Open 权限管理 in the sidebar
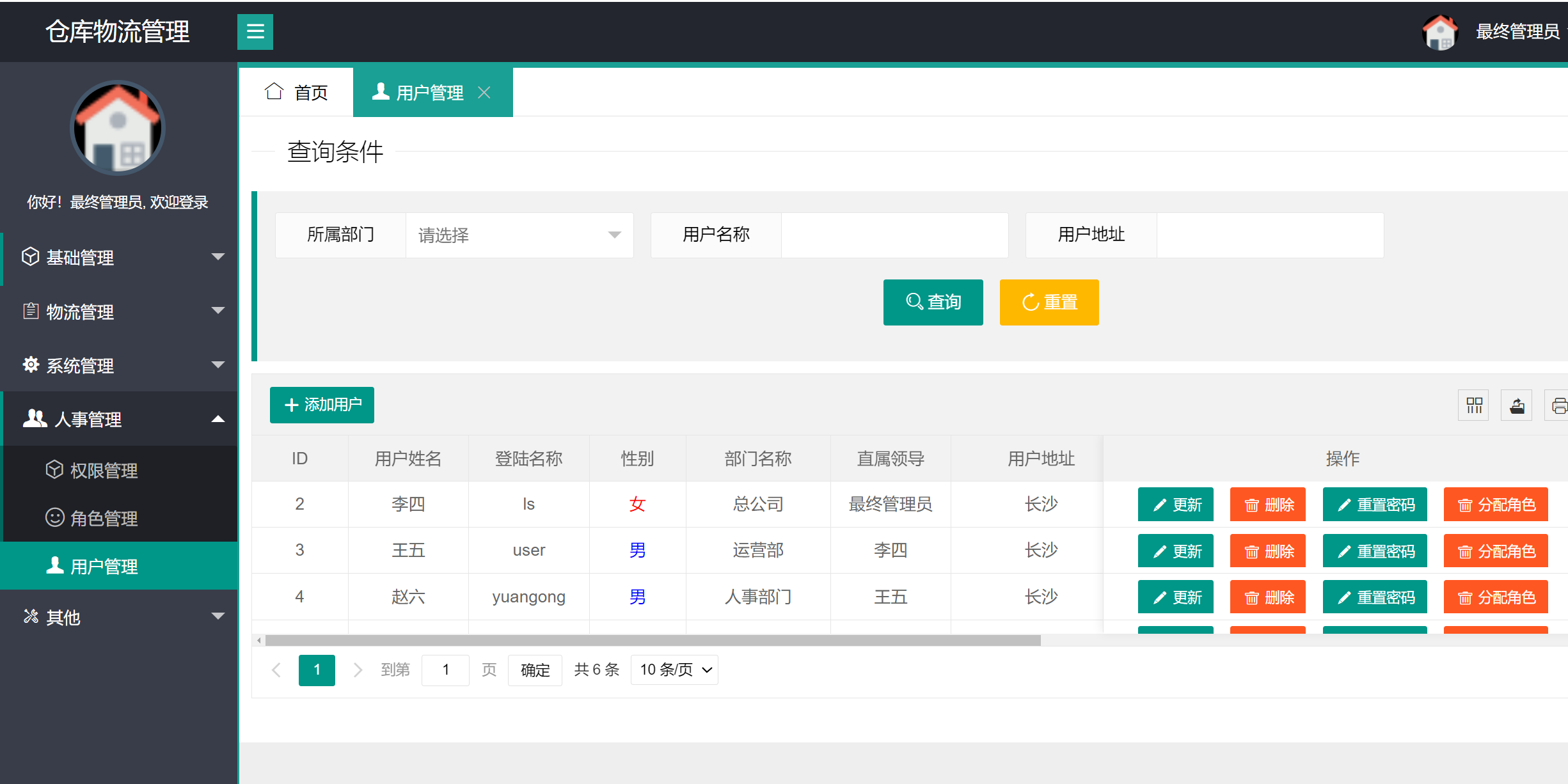Screen dimensions: 1568x784 119,470
